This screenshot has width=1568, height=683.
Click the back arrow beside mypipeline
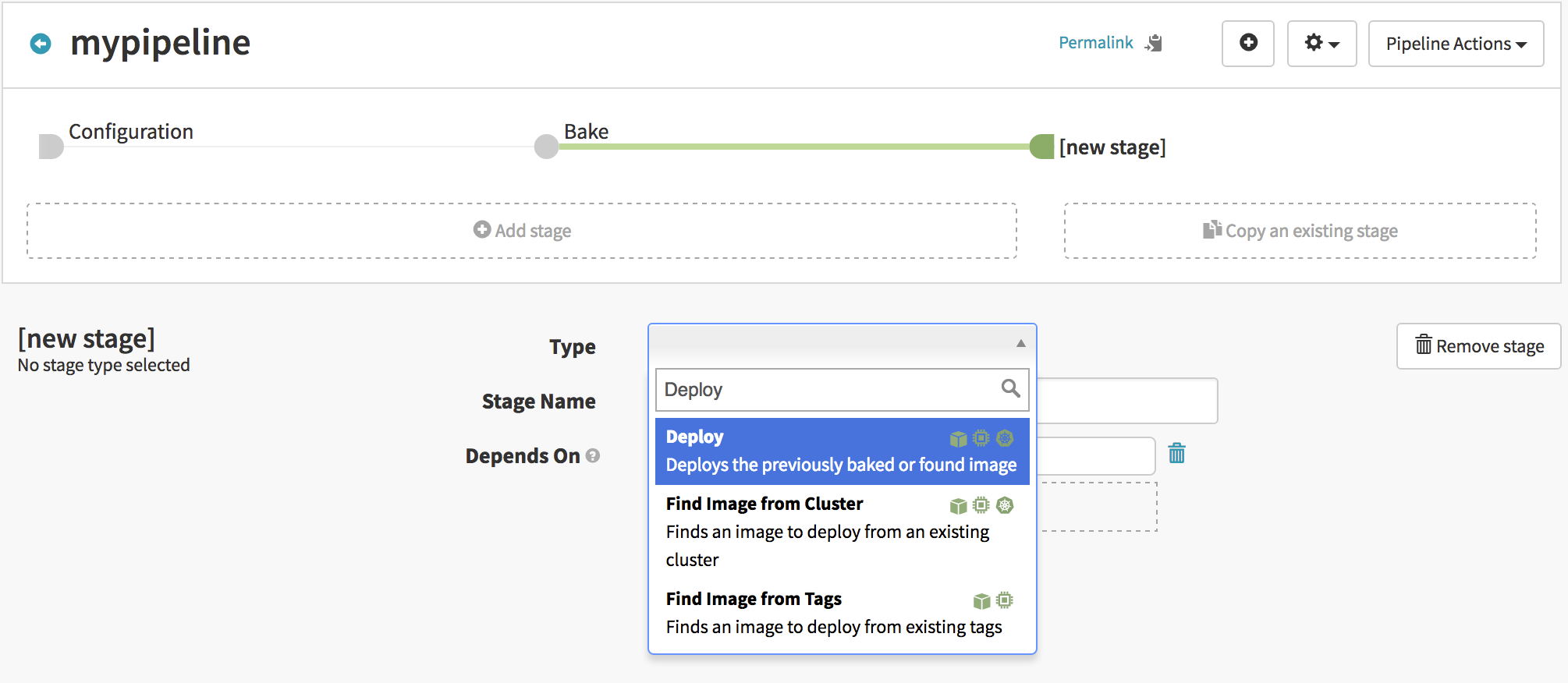41,44
